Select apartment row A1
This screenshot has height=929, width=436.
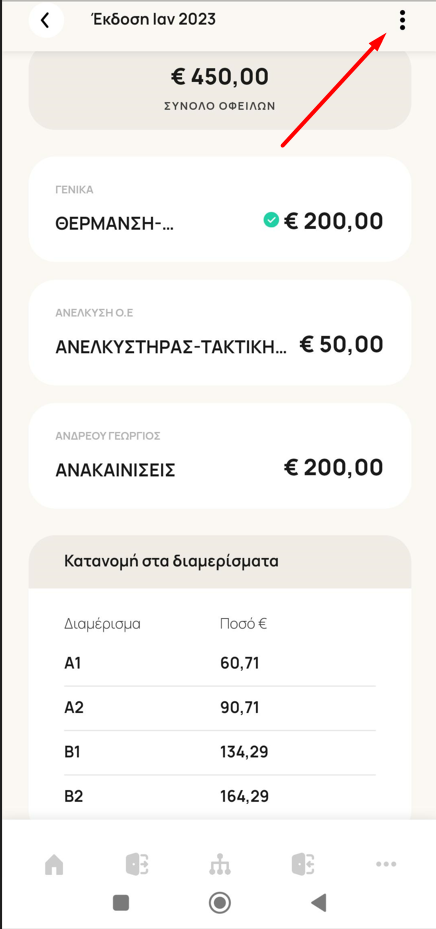(220, 663)
